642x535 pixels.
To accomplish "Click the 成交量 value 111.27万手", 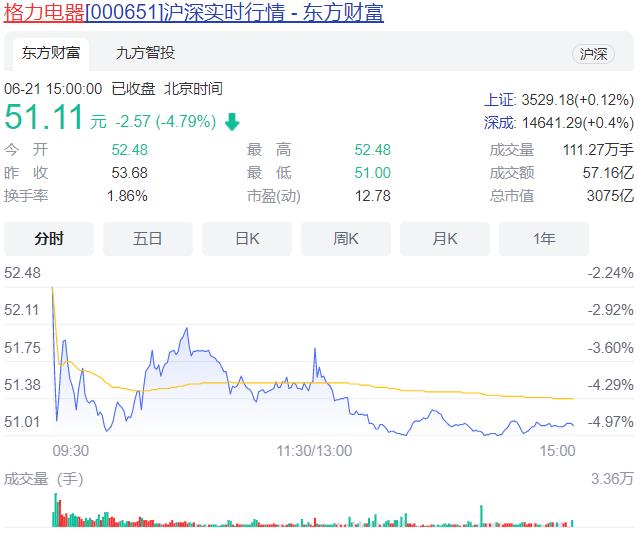I will 598,150.
